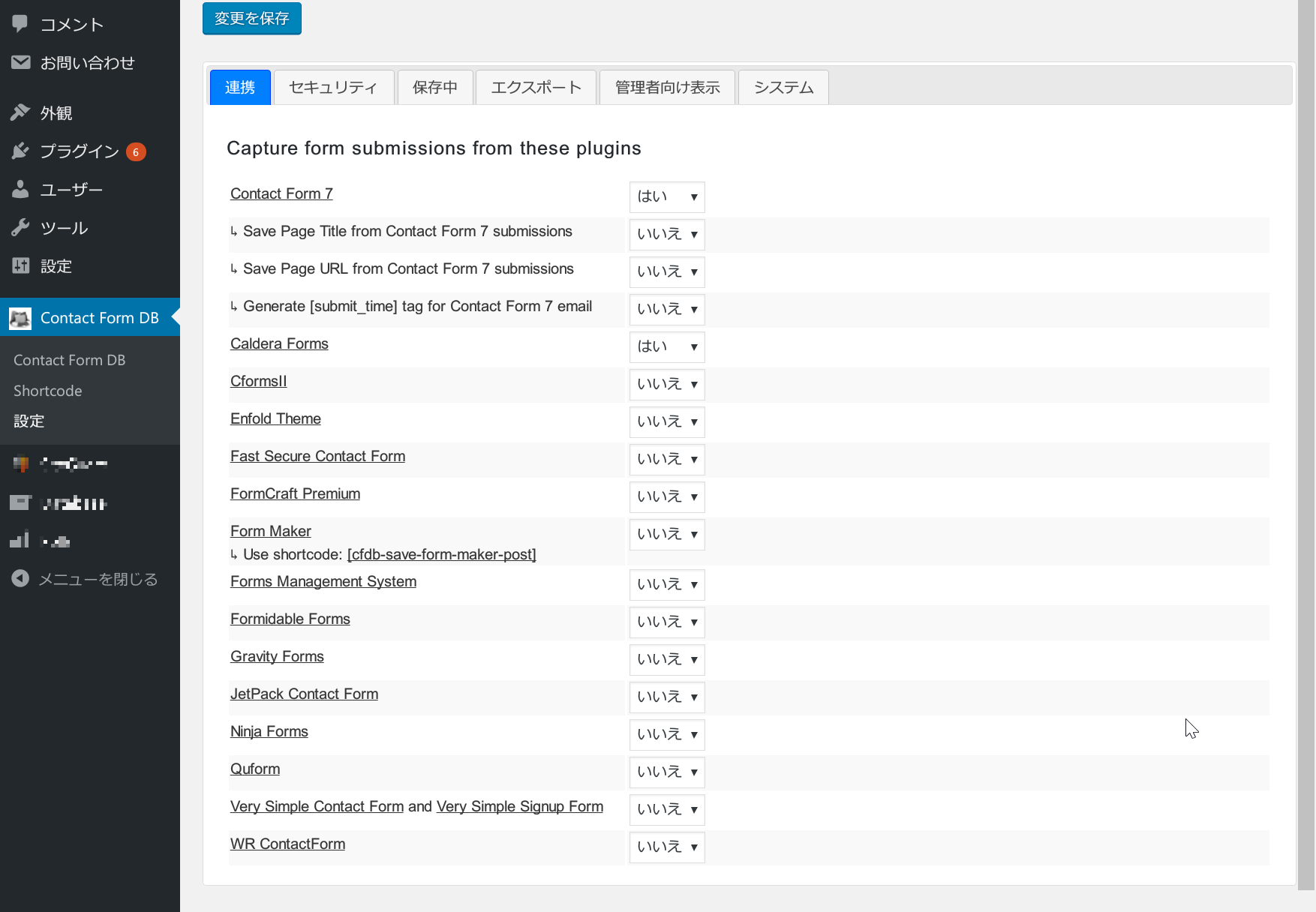Open Gravity Forms dropdown
Screen dimensions: 1316x912
(x=667, y=659)
